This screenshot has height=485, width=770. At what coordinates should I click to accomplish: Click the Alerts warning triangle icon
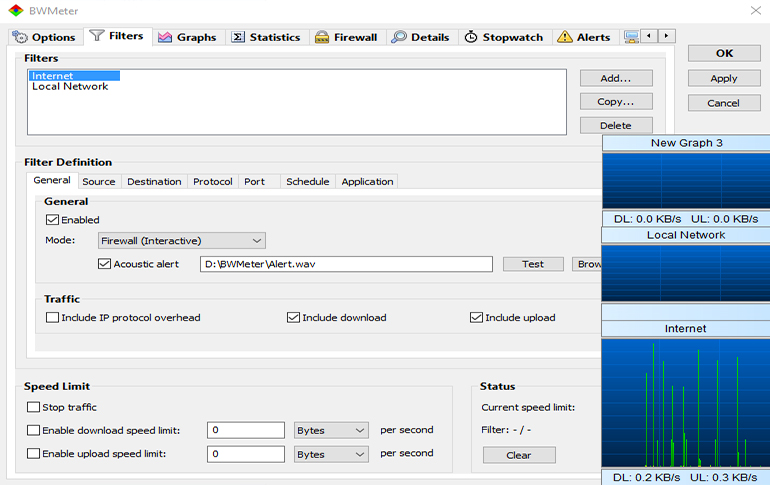coord(565,37)
